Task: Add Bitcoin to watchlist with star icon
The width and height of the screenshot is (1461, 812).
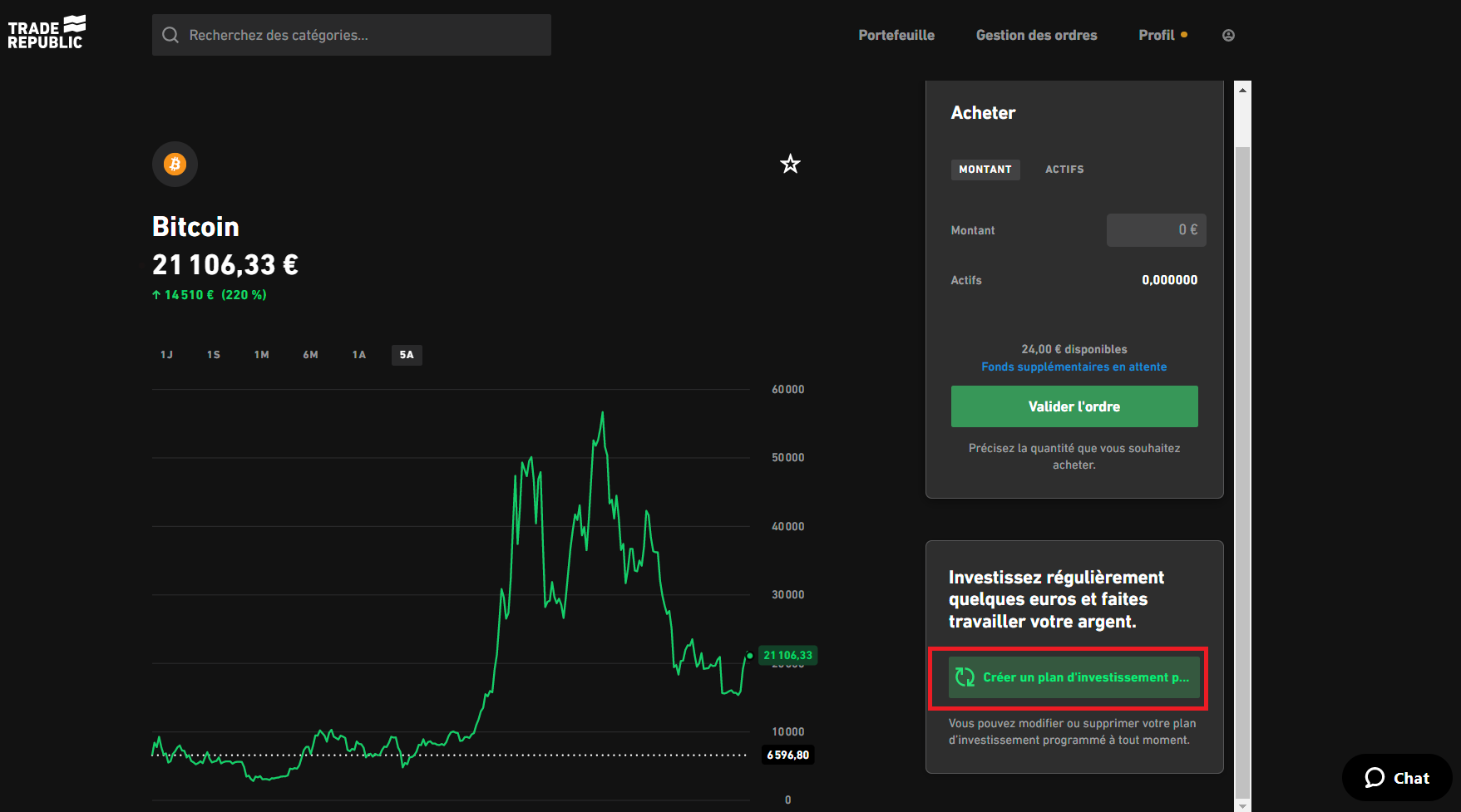Action: 790,164
